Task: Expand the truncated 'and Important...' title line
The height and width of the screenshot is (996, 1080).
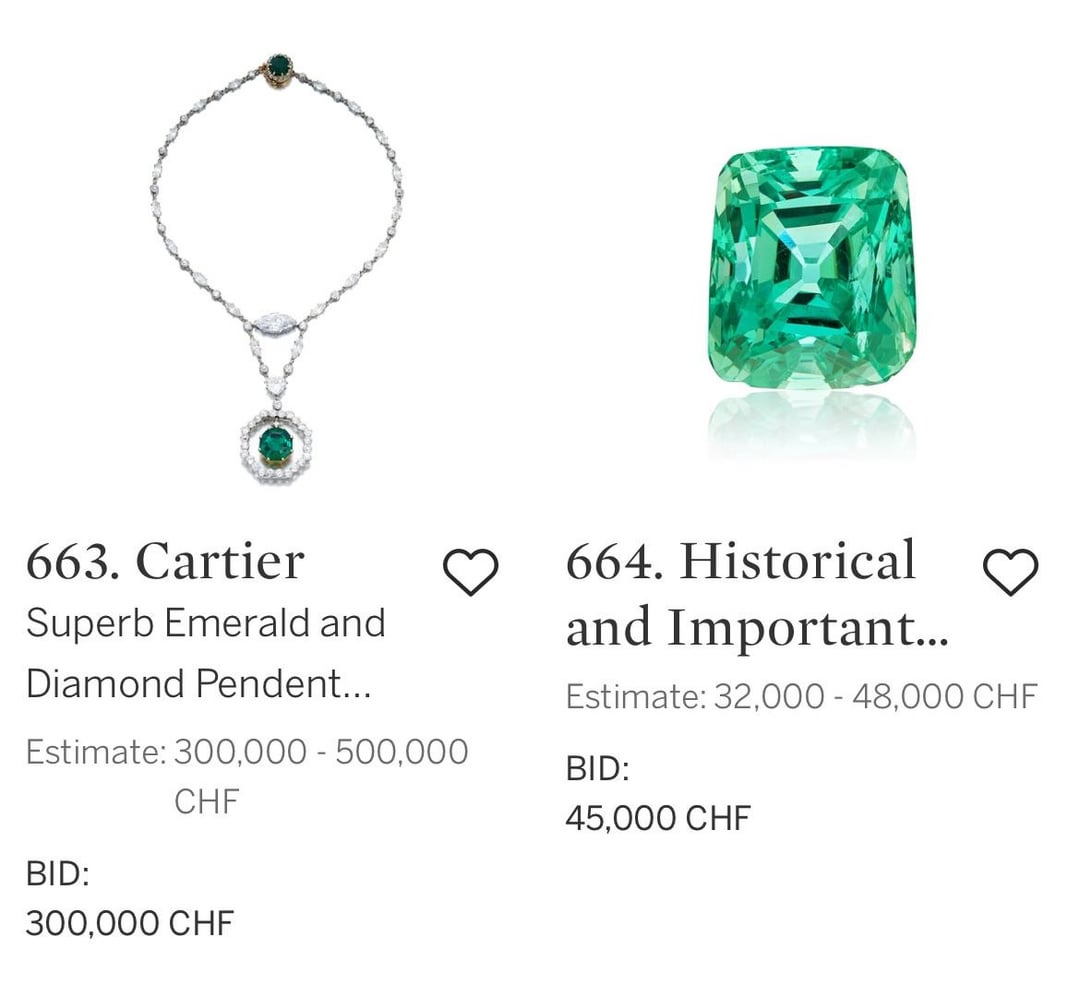Action: click(x=756, y=627)
